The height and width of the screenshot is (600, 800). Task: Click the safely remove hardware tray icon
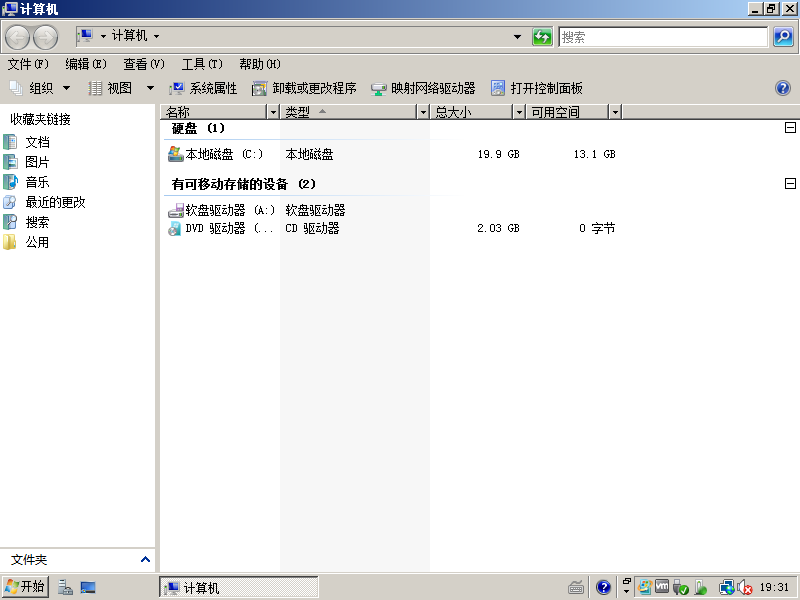pyautogui.click(x=680, y=588)
